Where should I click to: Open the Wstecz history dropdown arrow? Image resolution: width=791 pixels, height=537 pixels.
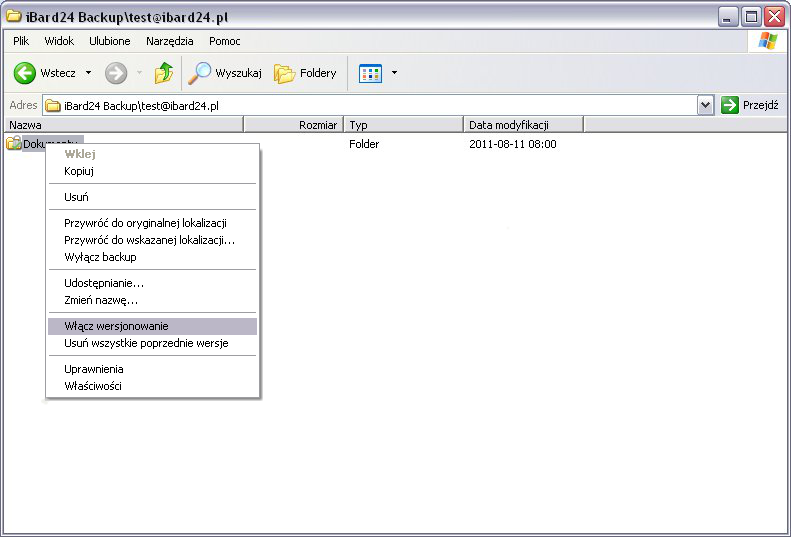[88, 73]
